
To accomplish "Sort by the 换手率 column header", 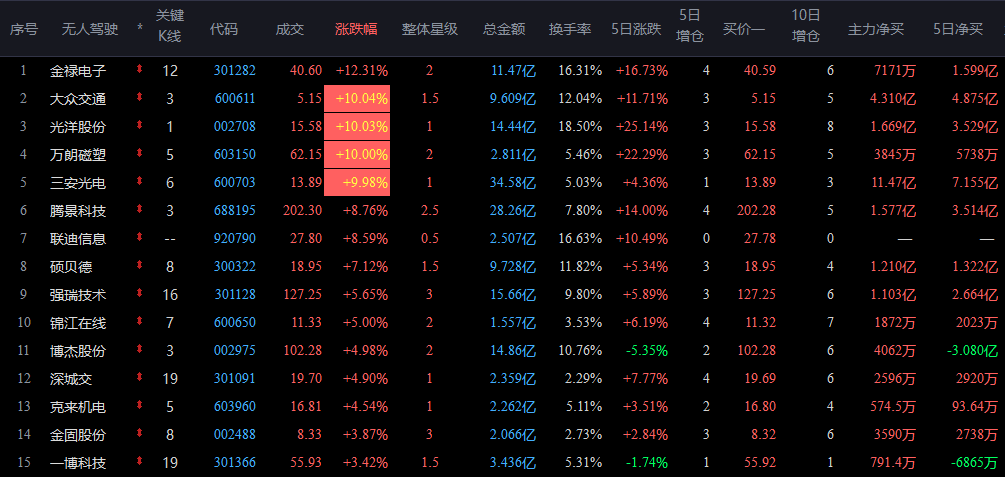I will click(x=570, y=29).
